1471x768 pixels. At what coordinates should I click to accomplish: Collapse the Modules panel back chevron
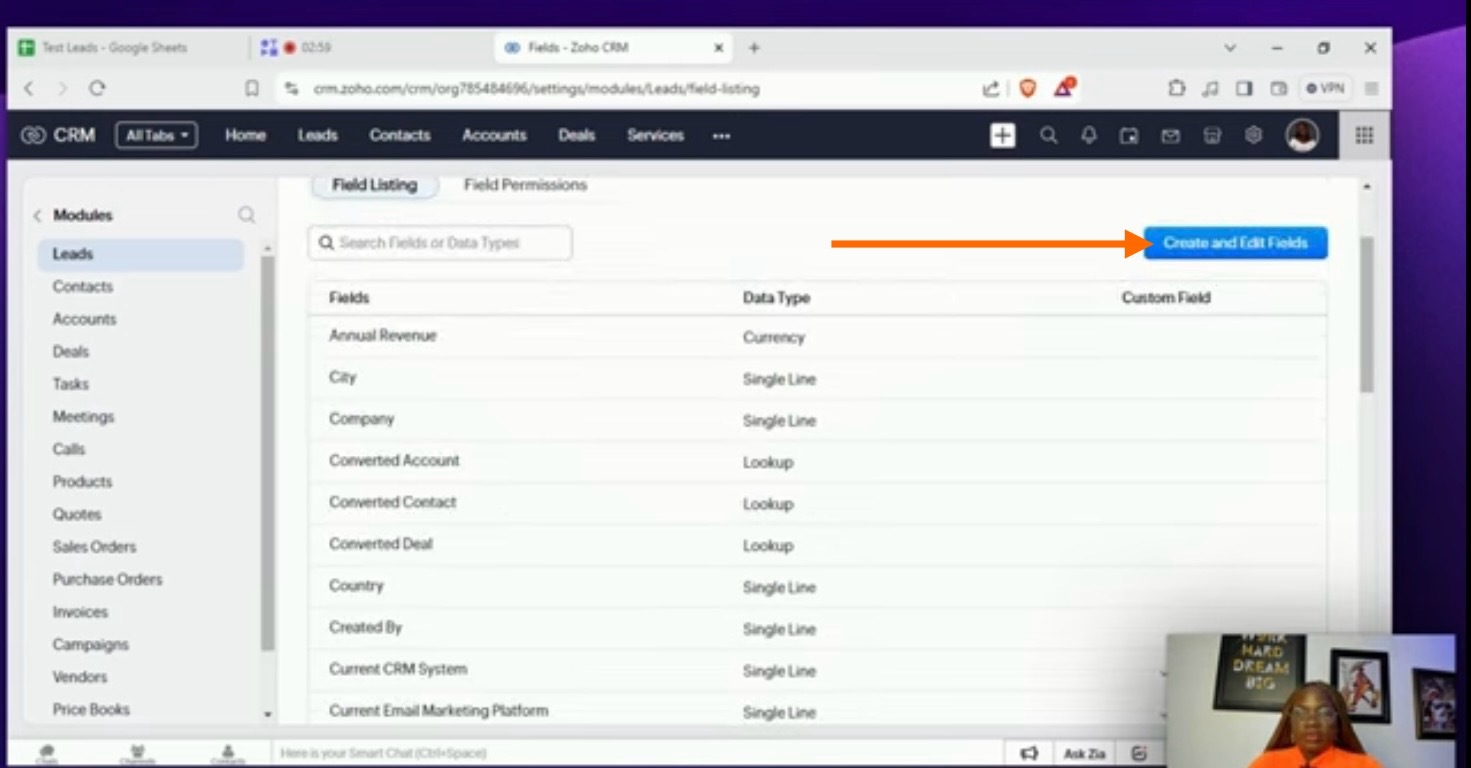(38, 216)
